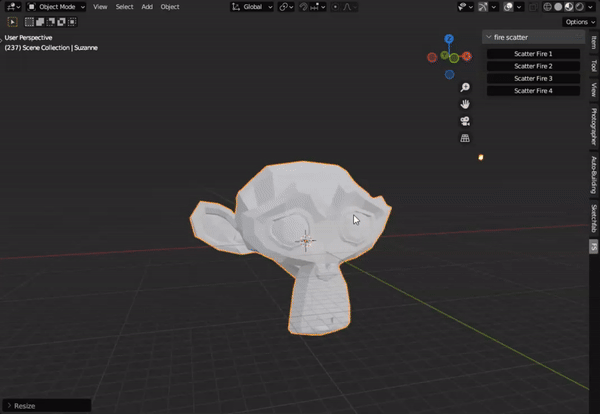Screen dimensions: 600x414
Task: Switch to the Tool sidebar tab
Action: (x=593, y=65)
